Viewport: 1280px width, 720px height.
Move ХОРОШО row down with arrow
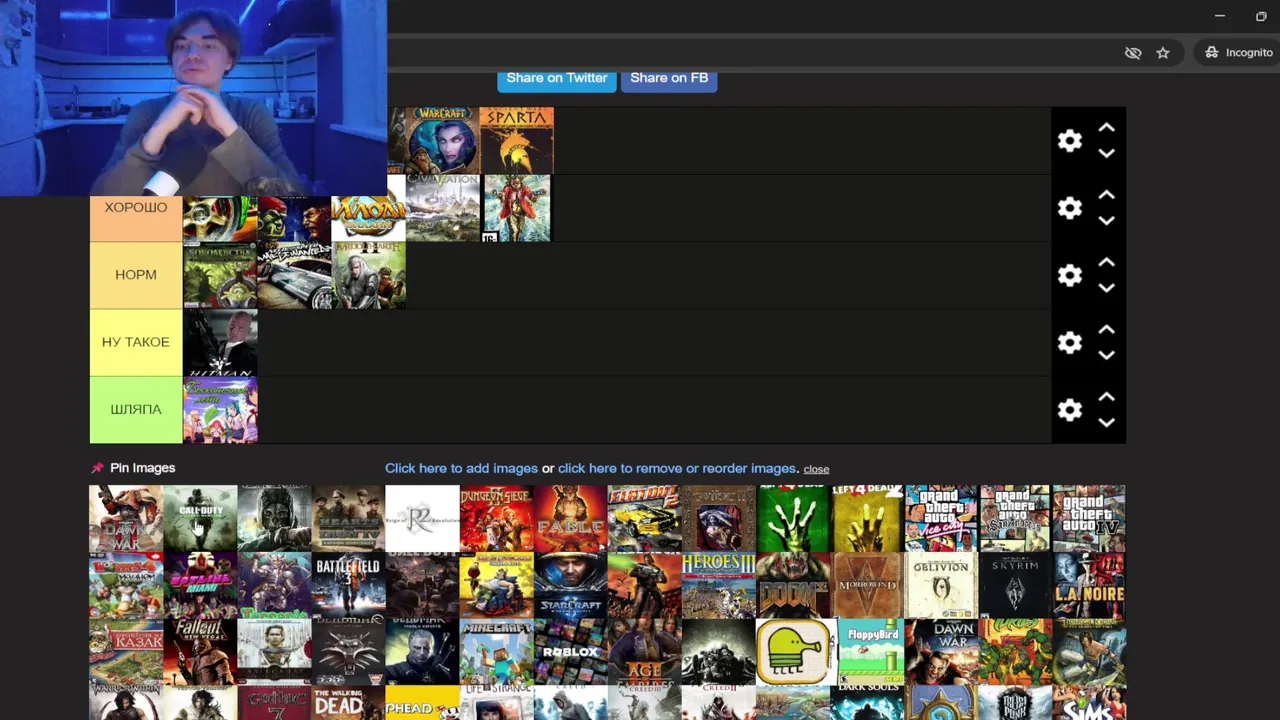(x=1106, y=221)
